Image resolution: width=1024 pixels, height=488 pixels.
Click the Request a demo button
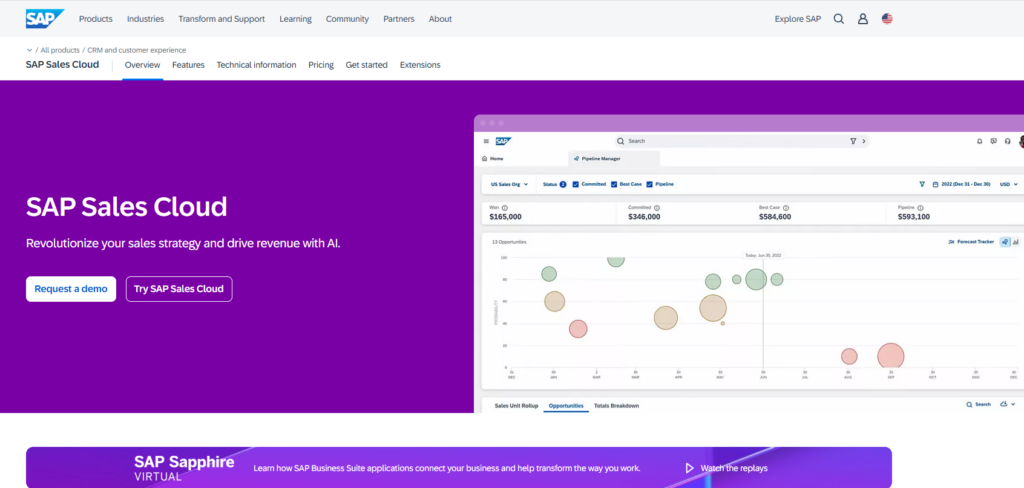(x=71, y=289)
